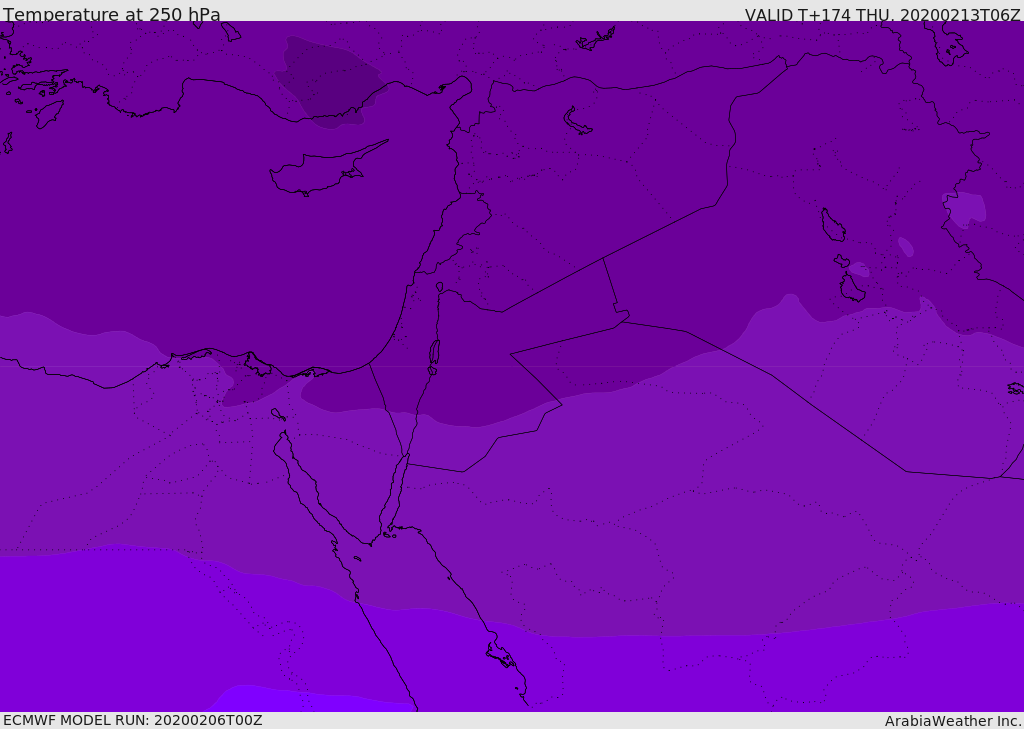1024x729 pixels.
Task: Click the 'VALID T+174 THU. 20200213T06Z' label
Action: [883, 15]
